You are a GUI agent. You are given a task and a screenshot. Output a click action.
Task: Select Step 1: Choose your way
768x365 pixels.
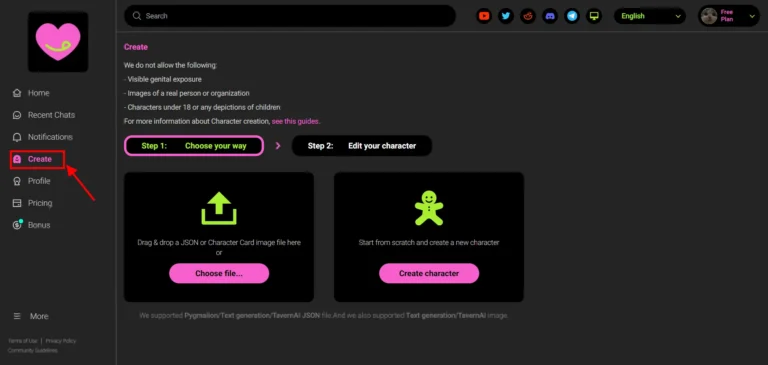tap(194, 146)
